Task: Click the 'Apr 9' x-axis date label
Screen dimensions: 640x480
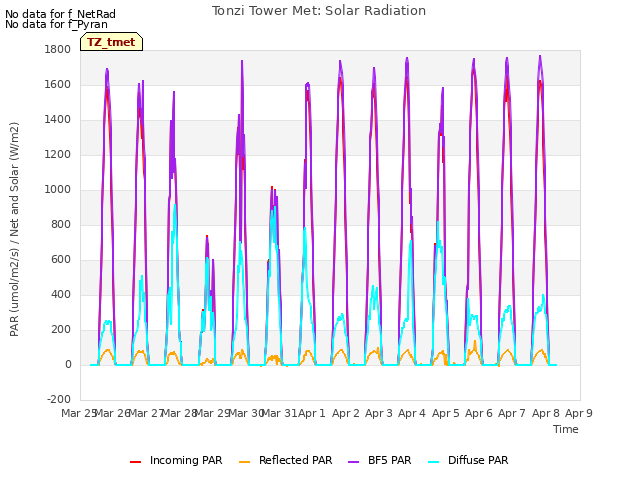Action: (x=579, y=413)
